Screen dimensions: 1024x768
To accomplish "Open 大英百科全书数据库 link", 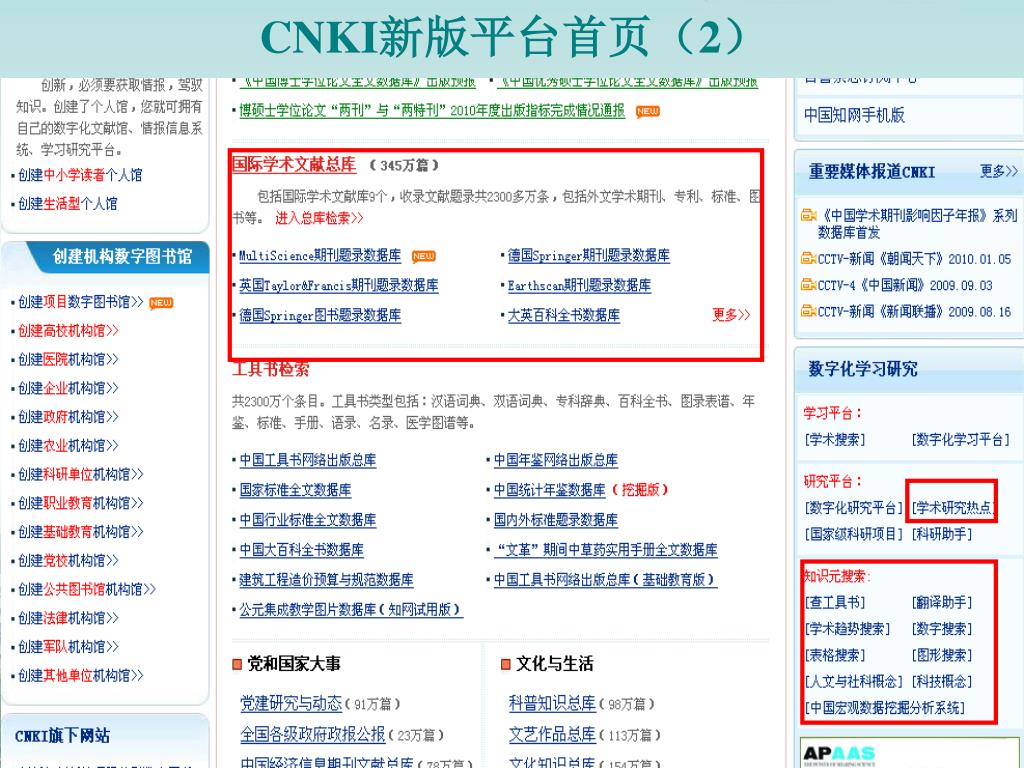I will [x=564, y=315].
